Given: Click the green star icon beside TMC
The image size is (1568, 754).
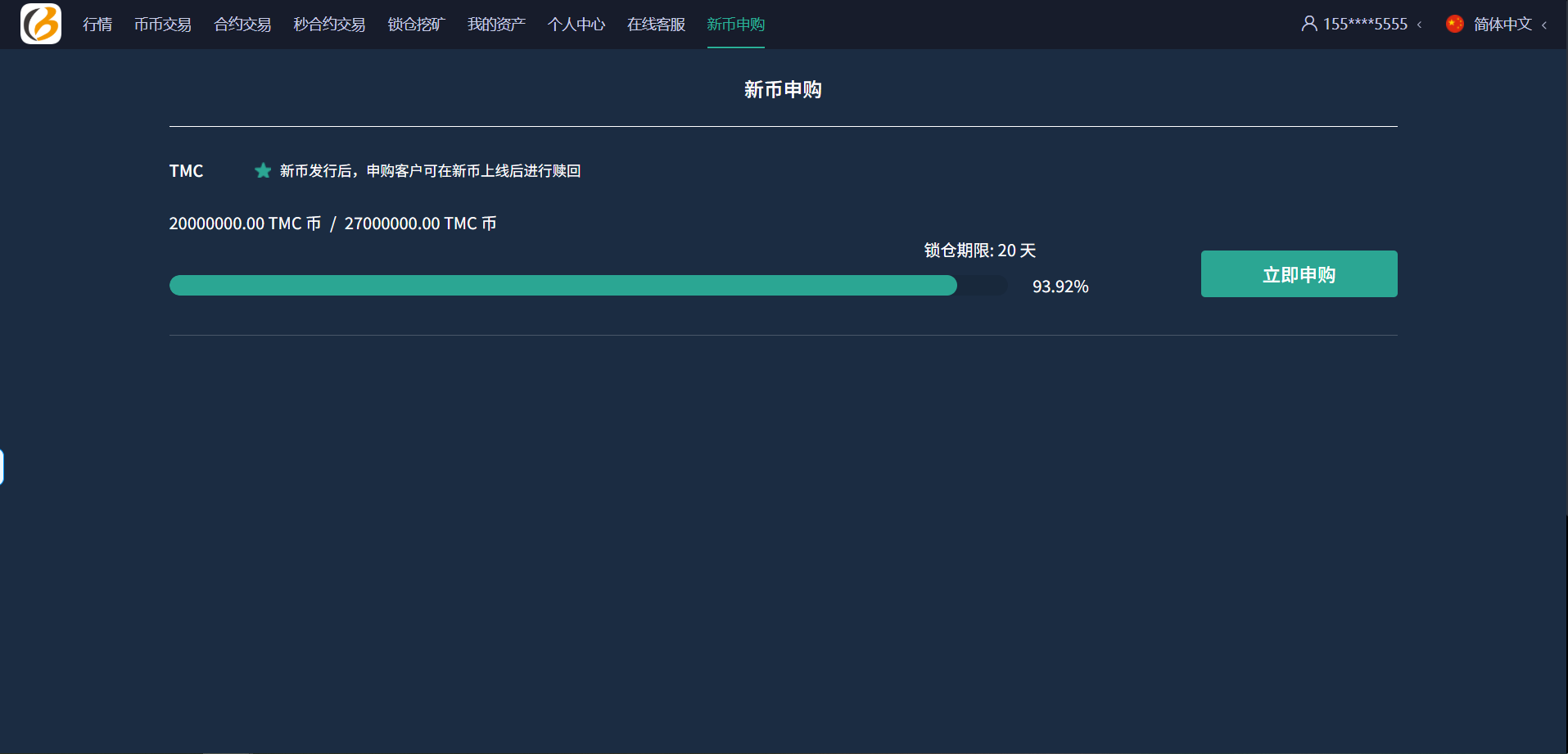Looking at the screenshot, I should coord(263,170).
